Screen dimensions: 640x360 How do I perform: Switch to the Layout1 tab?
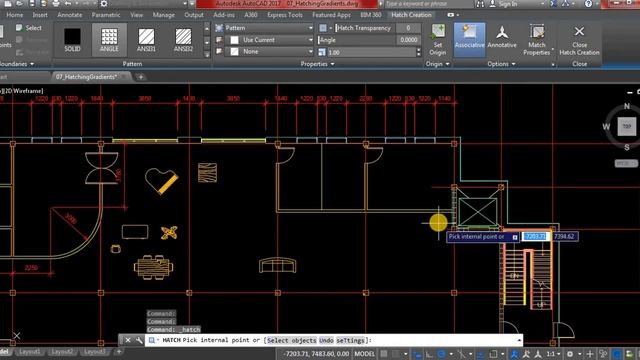click(30, 351)
